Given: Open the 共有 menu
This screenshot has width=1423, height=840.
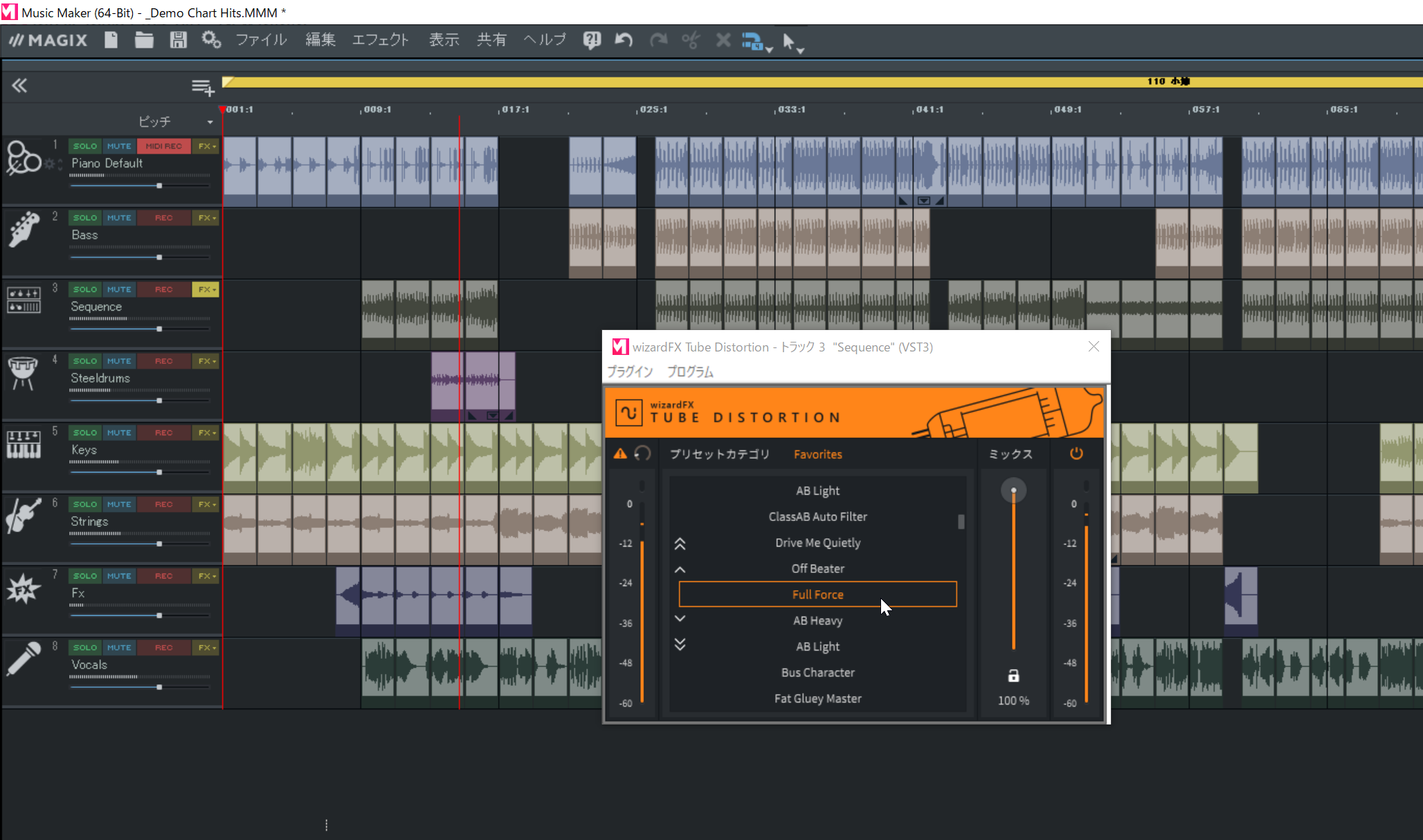Looking at the screenshot, I should point(491,40).
